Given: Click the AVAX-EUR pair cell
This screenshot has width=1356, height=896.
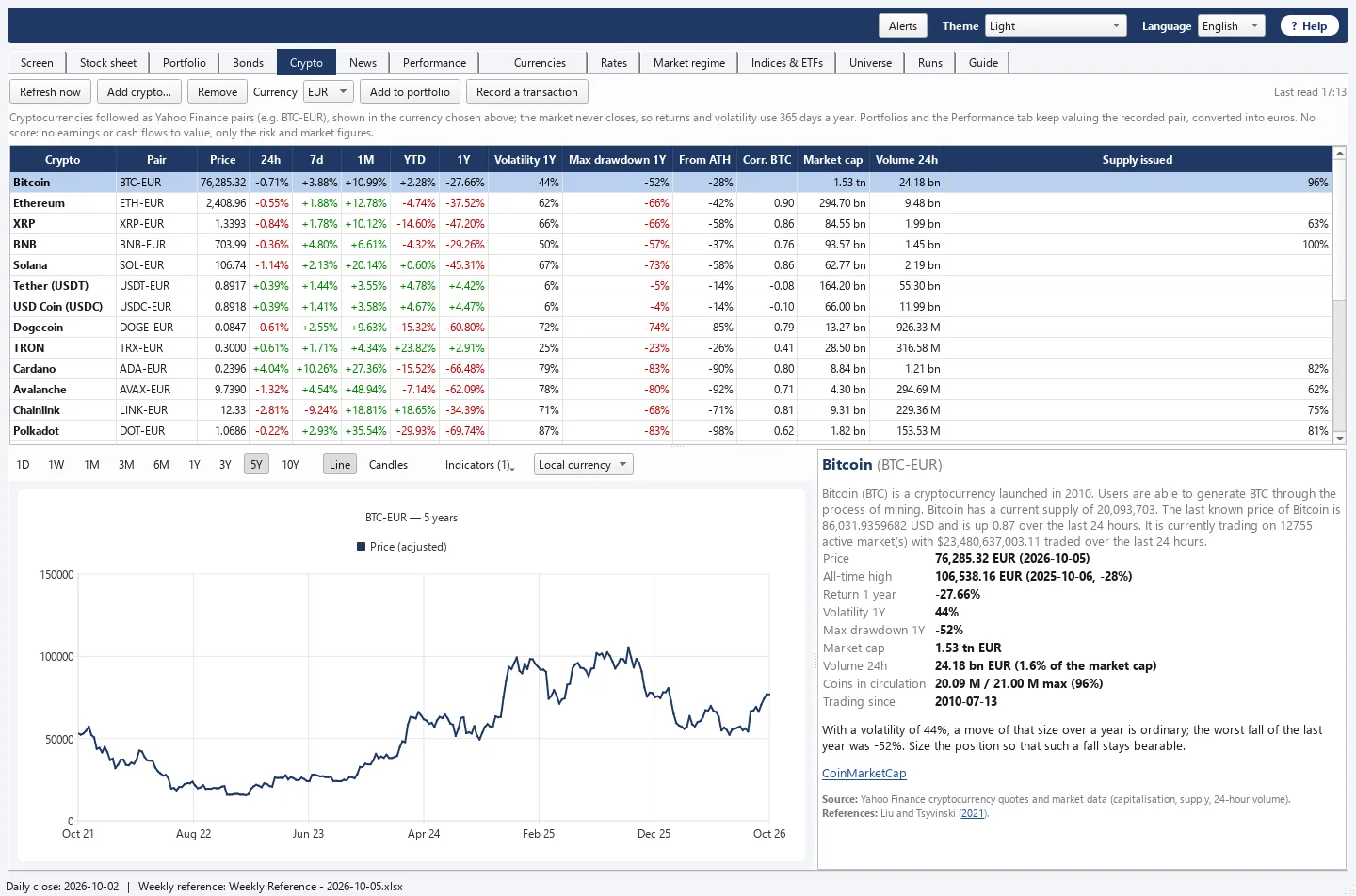Looking at the screenshot, I should (156, 389).
